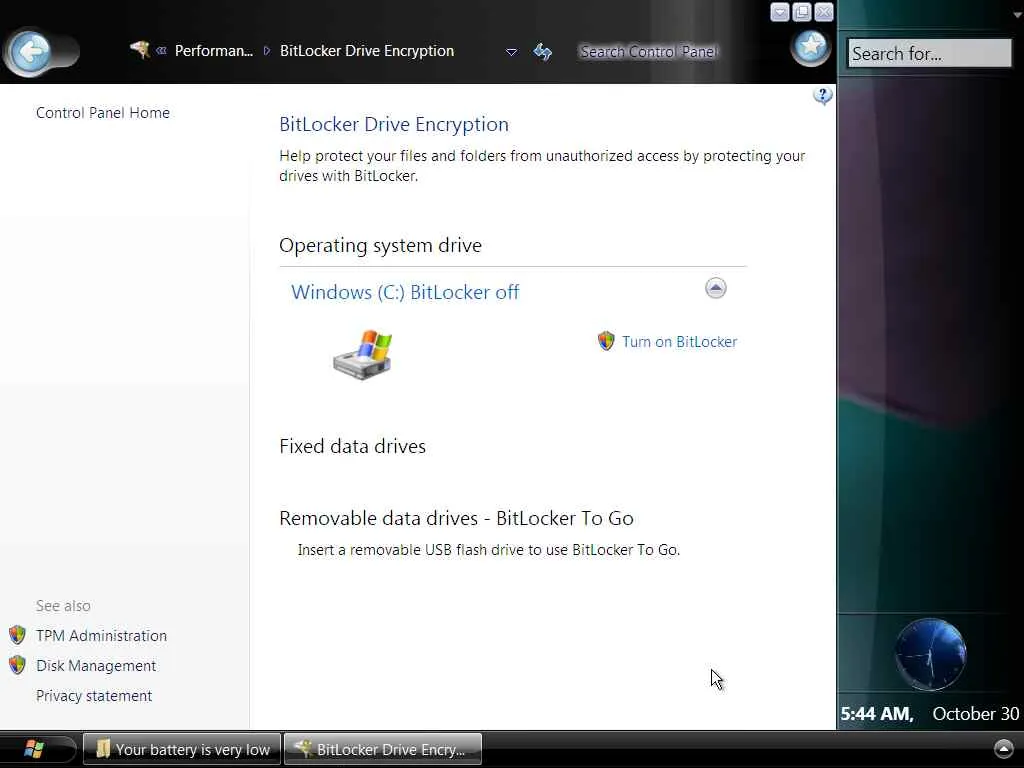The width and height of the screenshot is (1024, 768).
Task: Focus the Search Control Panel box
Action: (648, 52)
